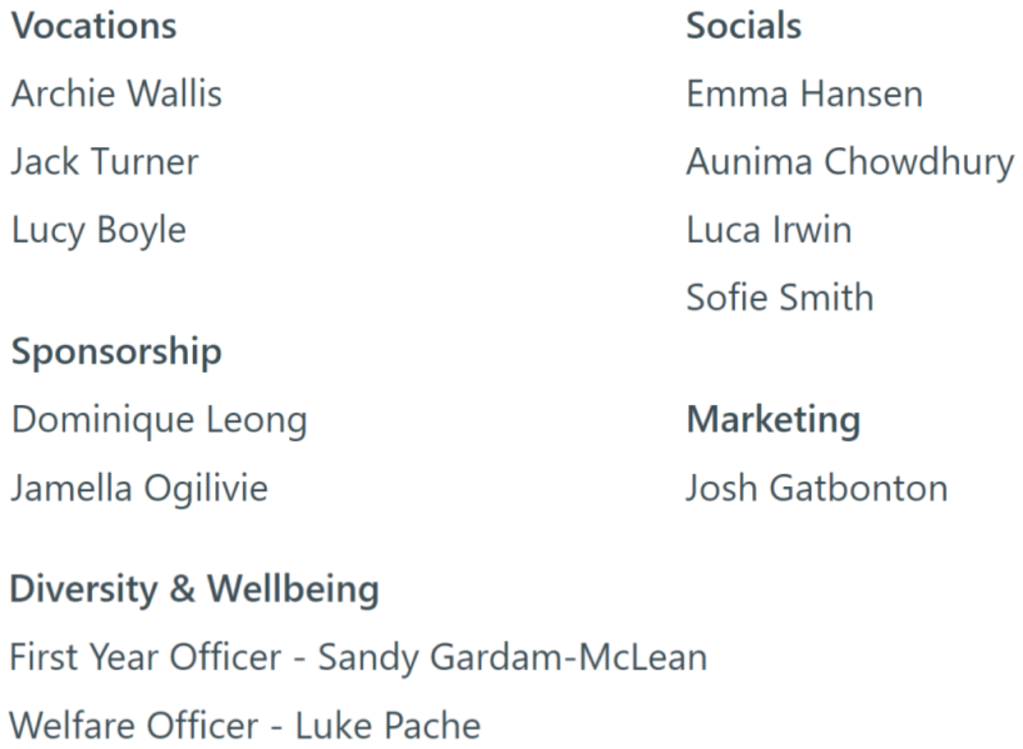Screen dimensions: 1023x749
Task: Click the name Sofie Smith
Action: [779, 298]
